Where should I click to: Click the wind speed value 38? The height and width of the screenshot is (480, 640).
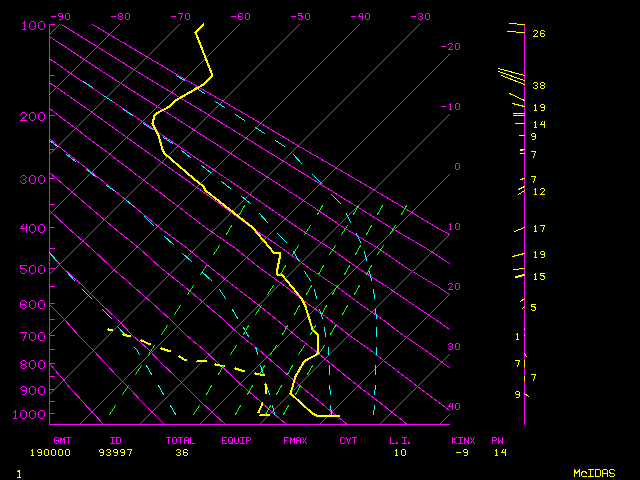[538, 86]
